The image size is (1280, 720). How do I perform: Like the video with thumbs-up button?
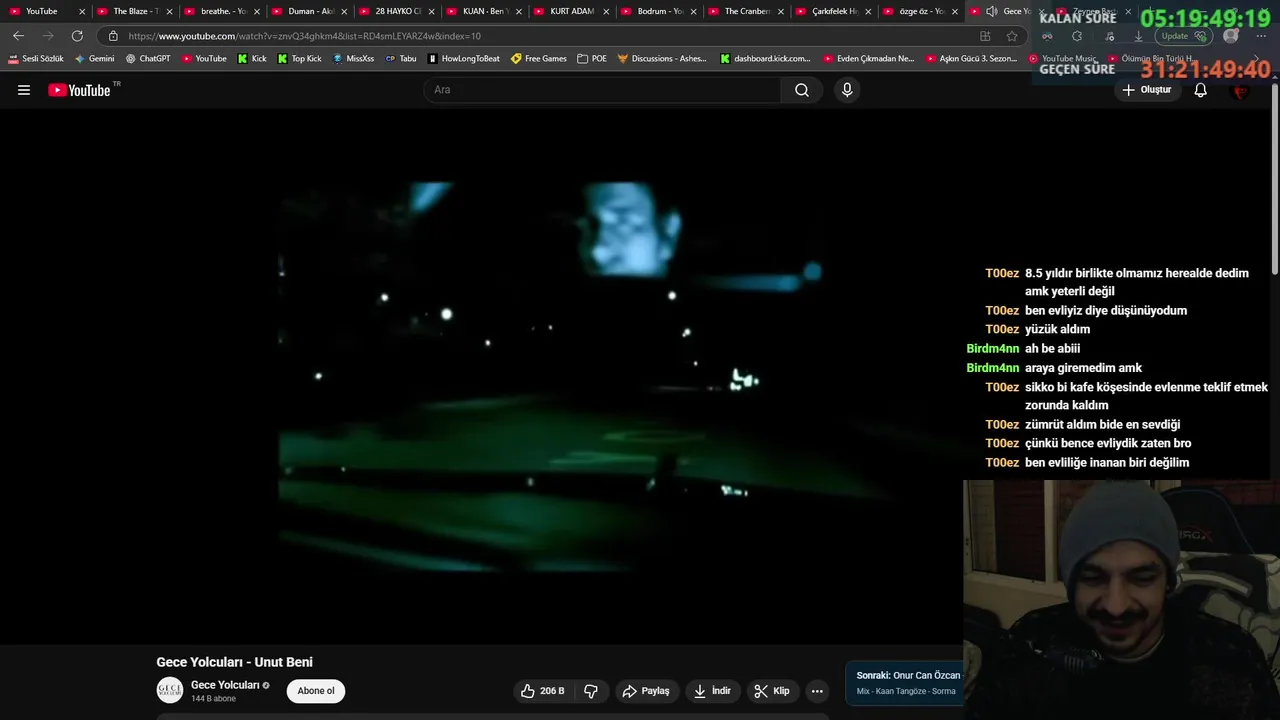tap(542, 691)
